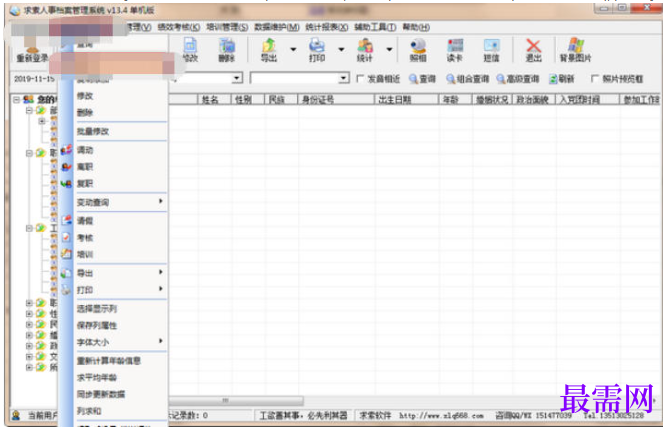Click the current-user icon in status bar

(16, 415)
